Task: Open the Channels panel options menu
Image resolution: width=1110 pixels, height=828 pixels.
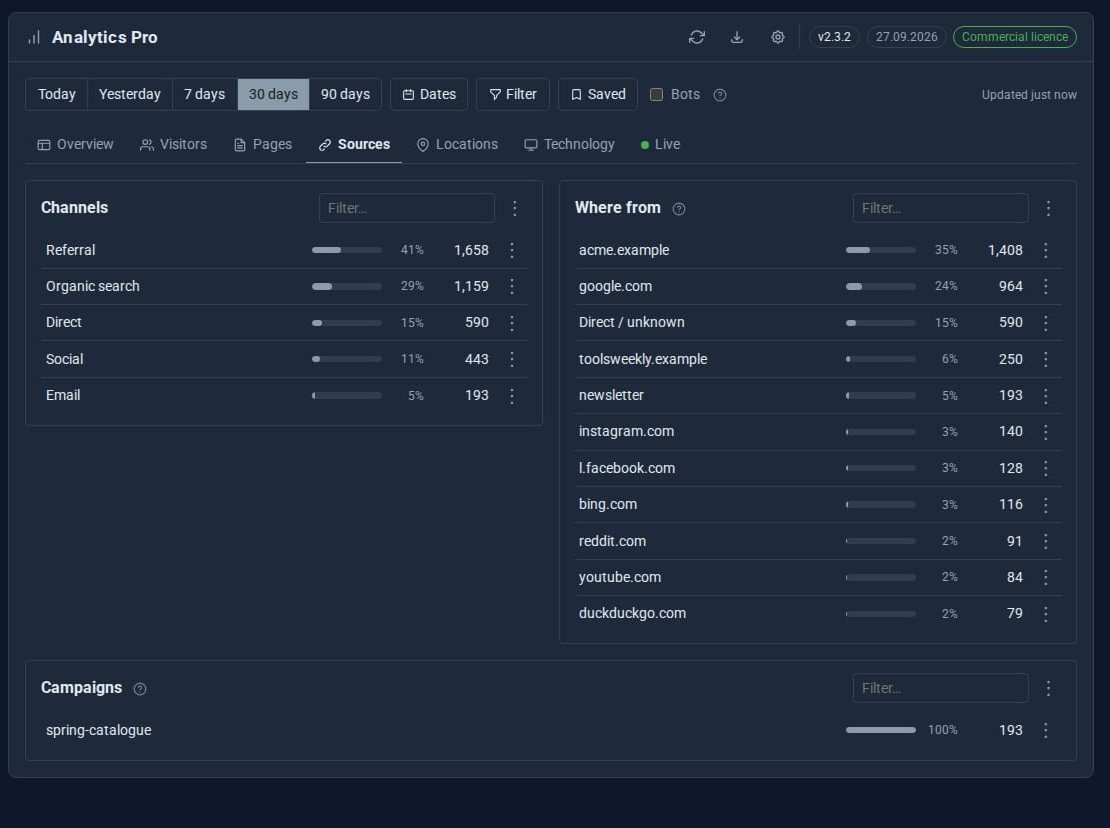Action: pyautogui.click(x=515, y=208)
